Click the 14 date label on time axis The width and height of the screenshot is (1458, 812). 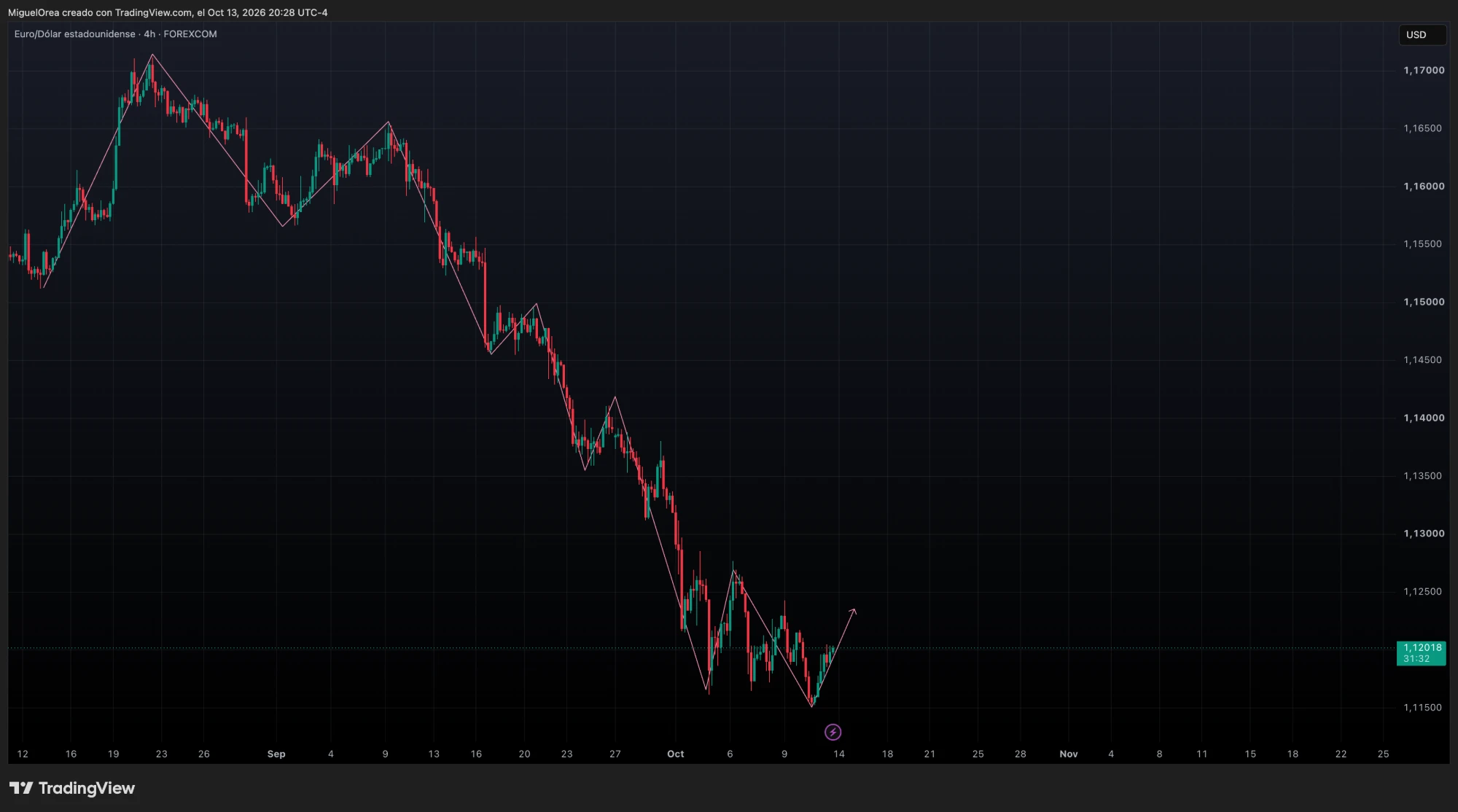click(x=839, y=754)
